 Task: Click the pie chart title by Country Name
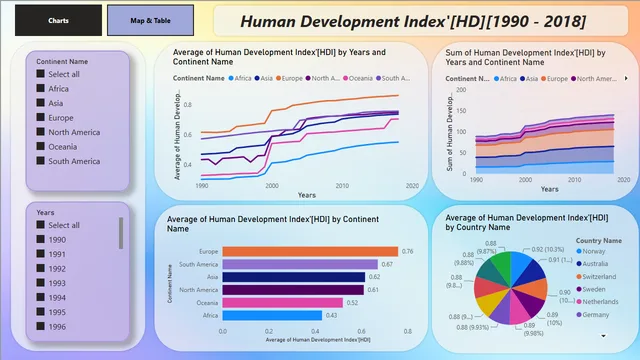[527, 222]
